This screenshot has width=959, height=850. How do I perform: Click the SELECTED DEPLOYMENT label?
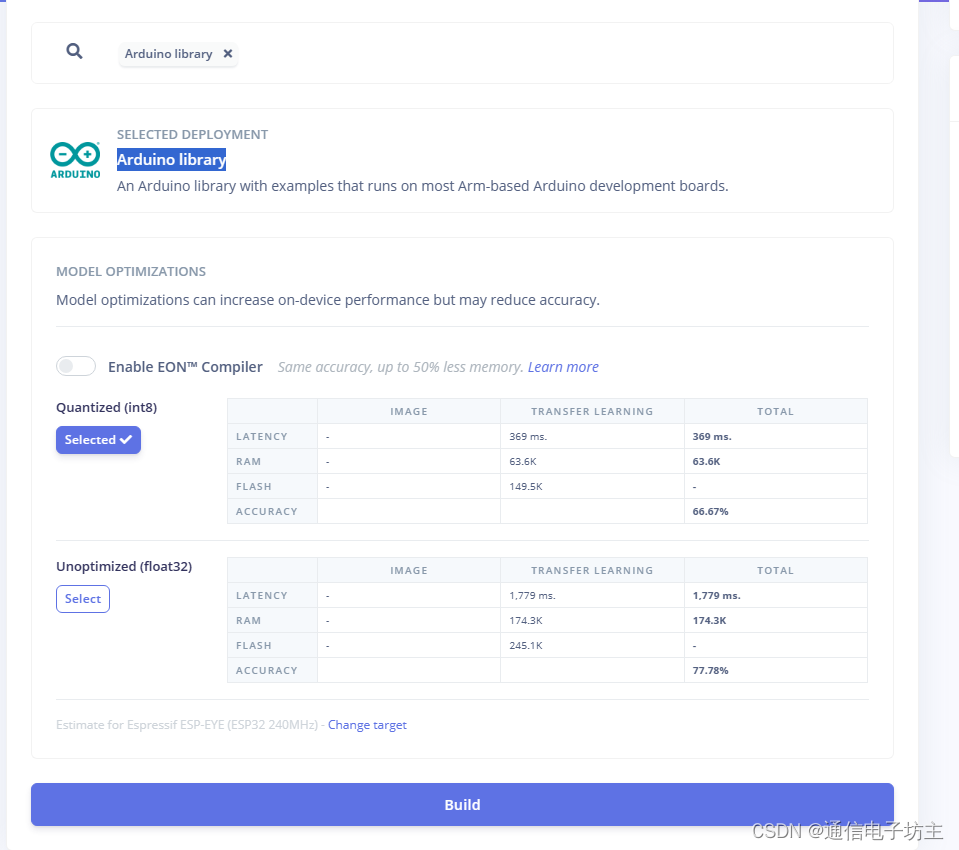point(193,135)
